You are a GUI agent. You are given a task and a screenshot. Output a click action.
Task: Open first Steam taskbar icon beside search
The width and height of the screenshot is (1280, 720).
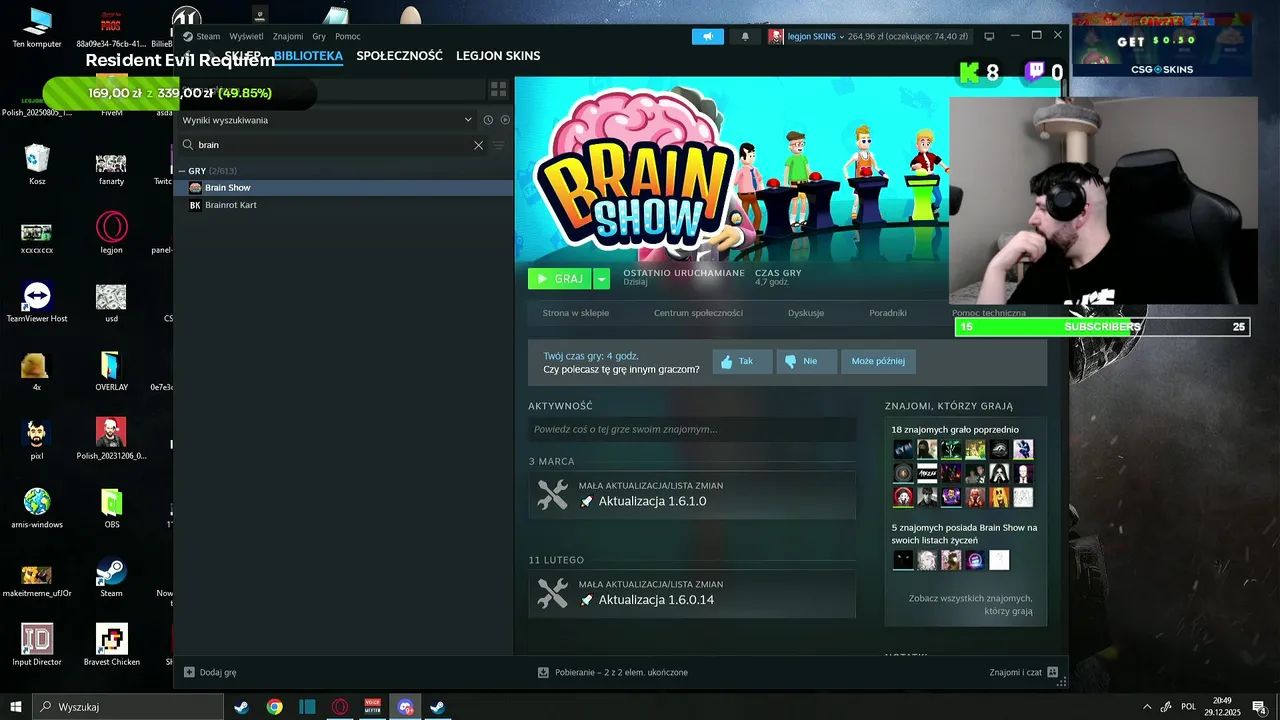241,707
